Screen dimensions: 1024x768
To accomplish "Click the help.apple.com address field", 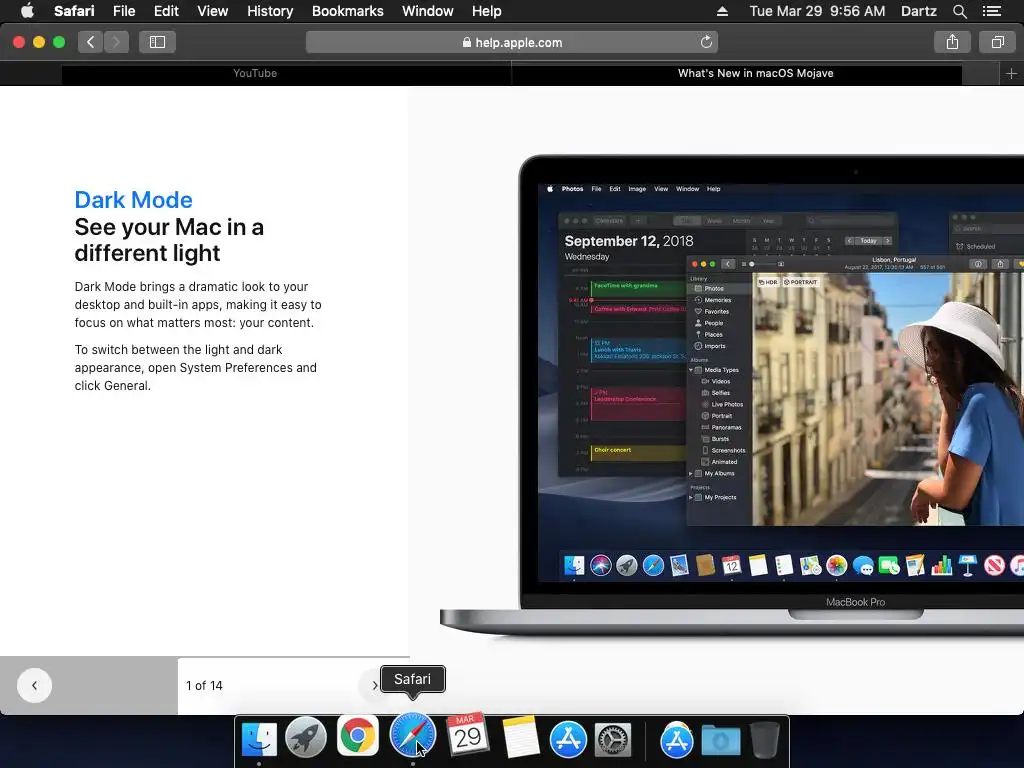I will [x=512, y=42].
